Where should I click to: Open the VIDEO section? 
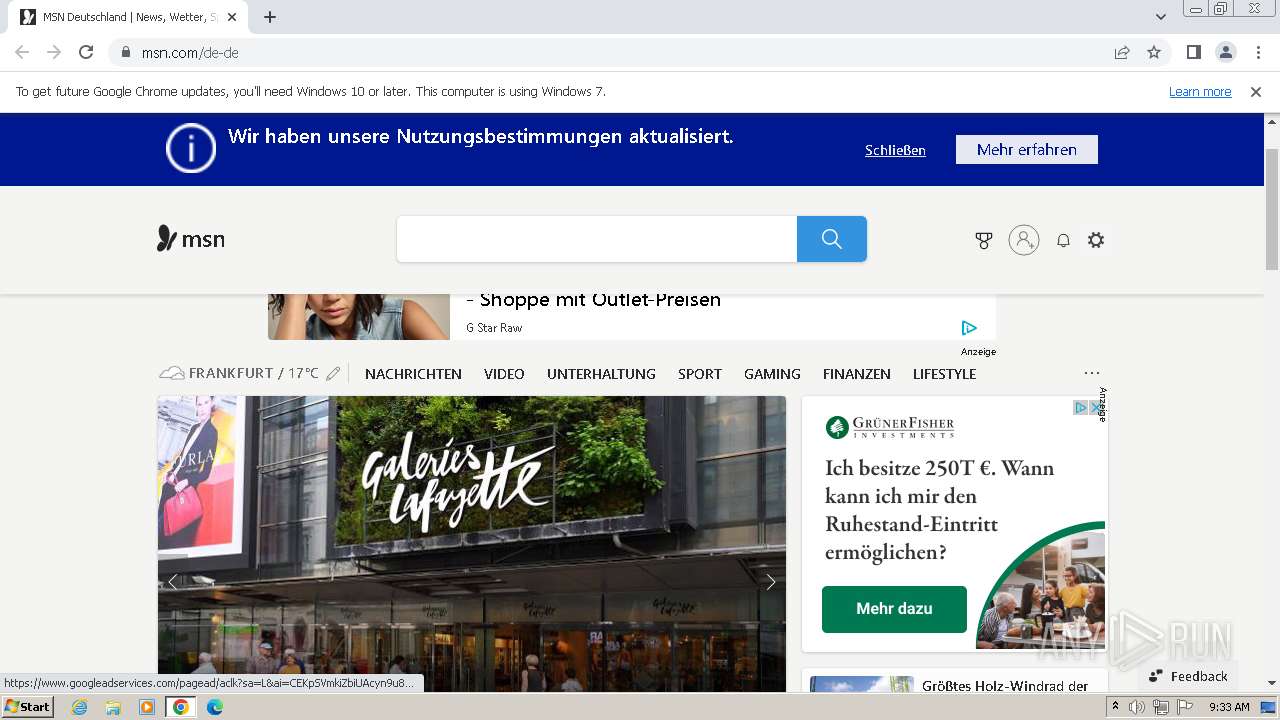tap(504, 374)
